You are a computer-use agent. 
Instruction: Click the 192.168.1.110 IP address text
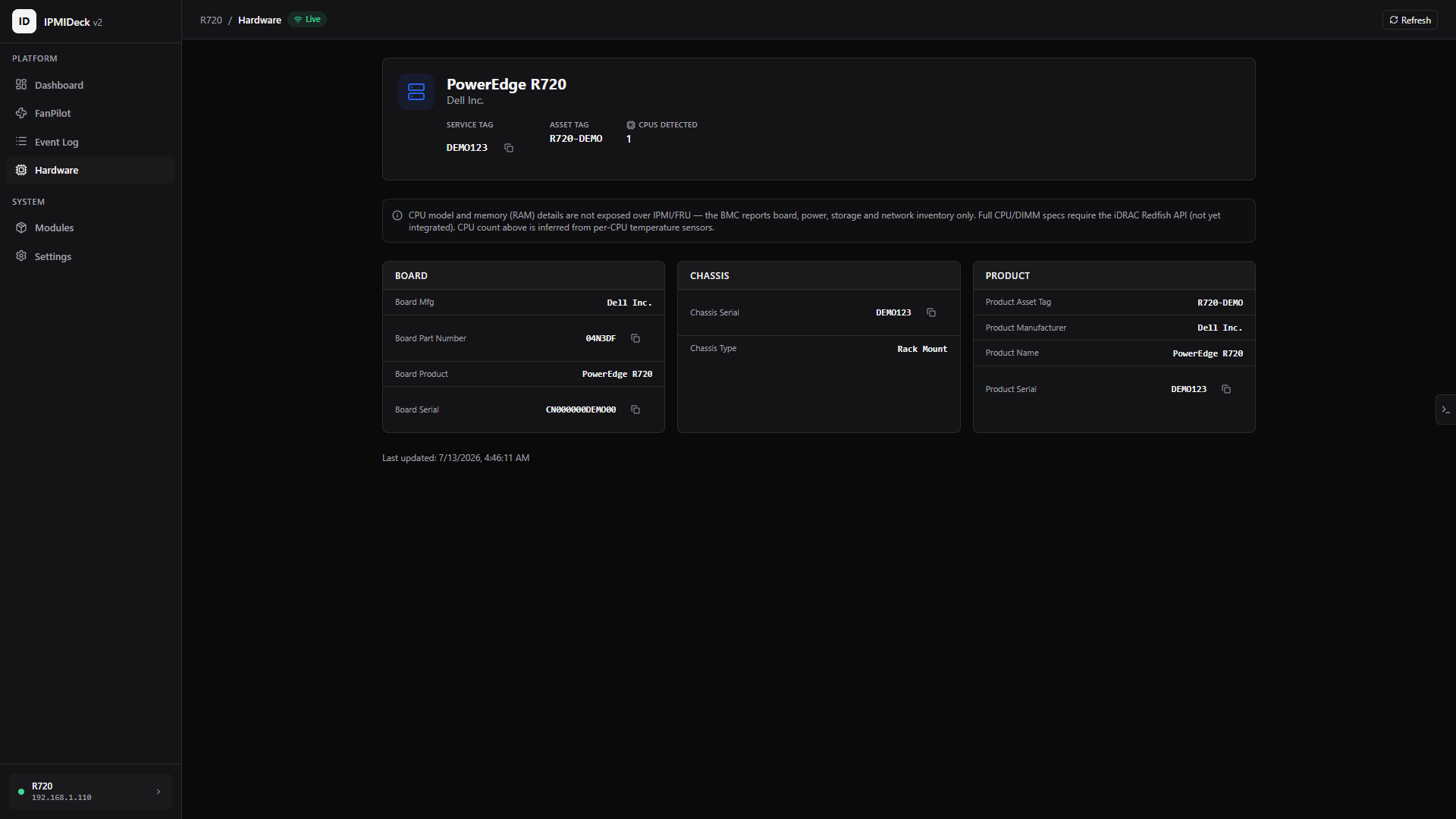(x=61, y=798)
